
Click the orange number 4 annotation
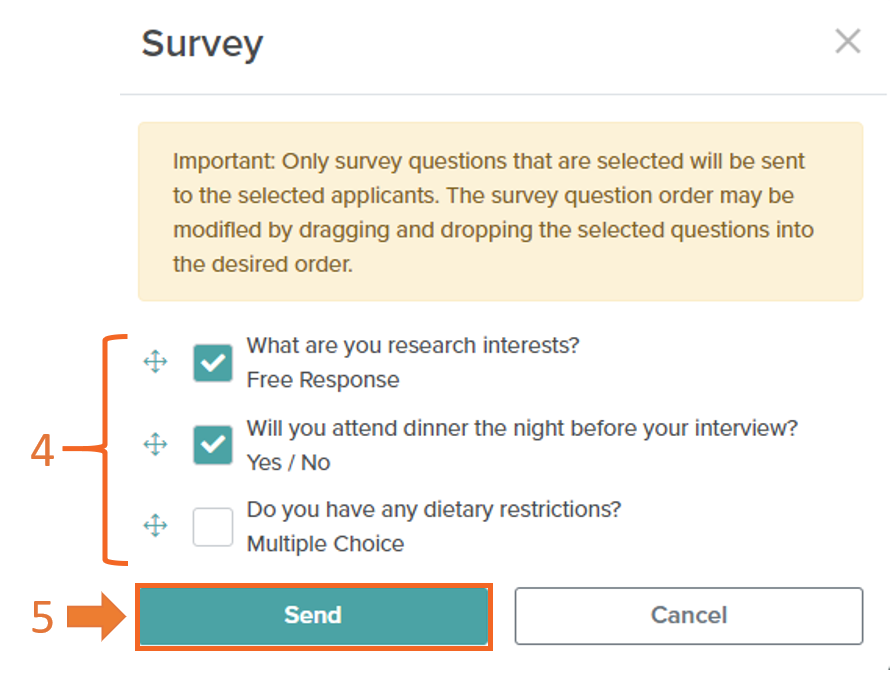click(43, 451)
